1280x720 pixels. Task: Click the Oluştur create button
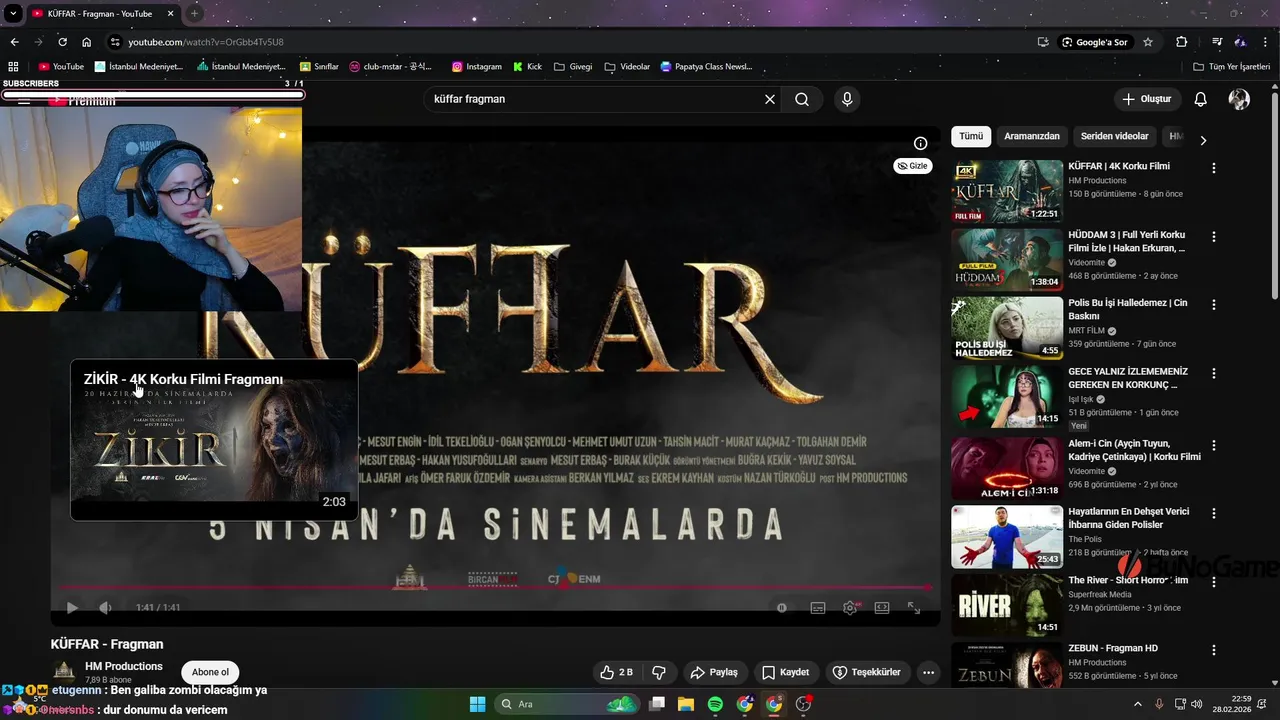1146,99
